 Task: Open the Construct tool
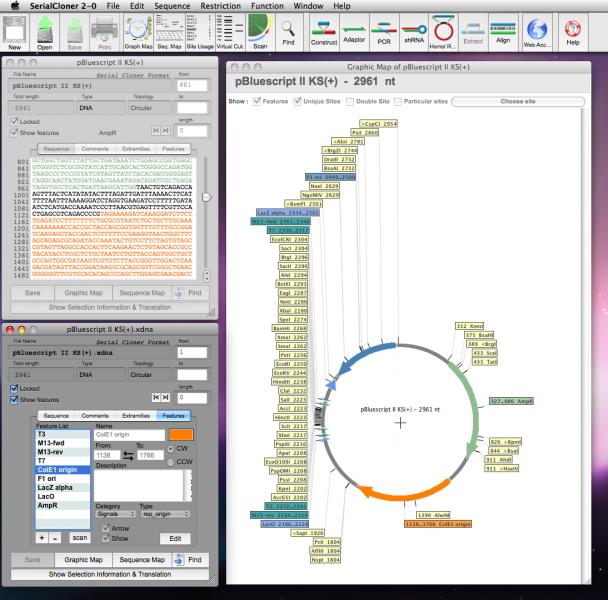(x=324, y=33)
